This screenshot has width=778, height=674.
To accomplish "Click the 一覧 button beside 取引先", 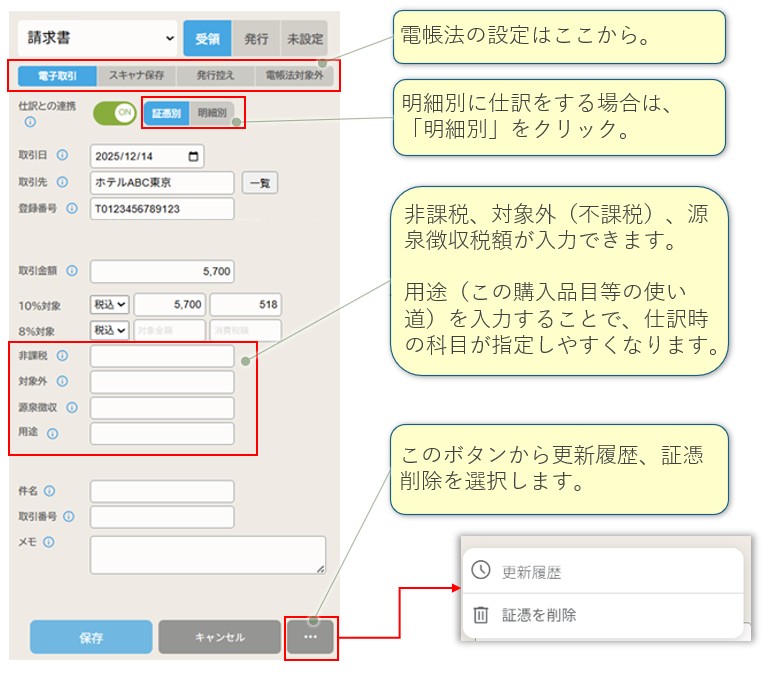I will [259, 183].
